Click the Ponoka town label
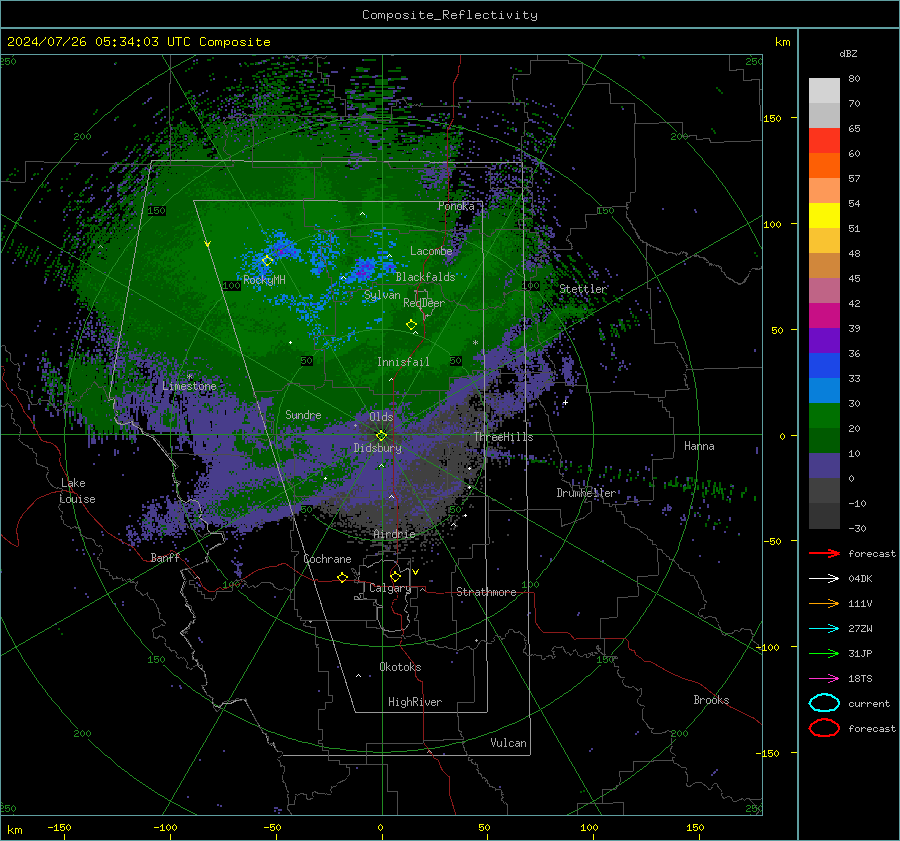The height and width of the screenshot is (841, 900). pyautogui.click(x=456, y=206)
